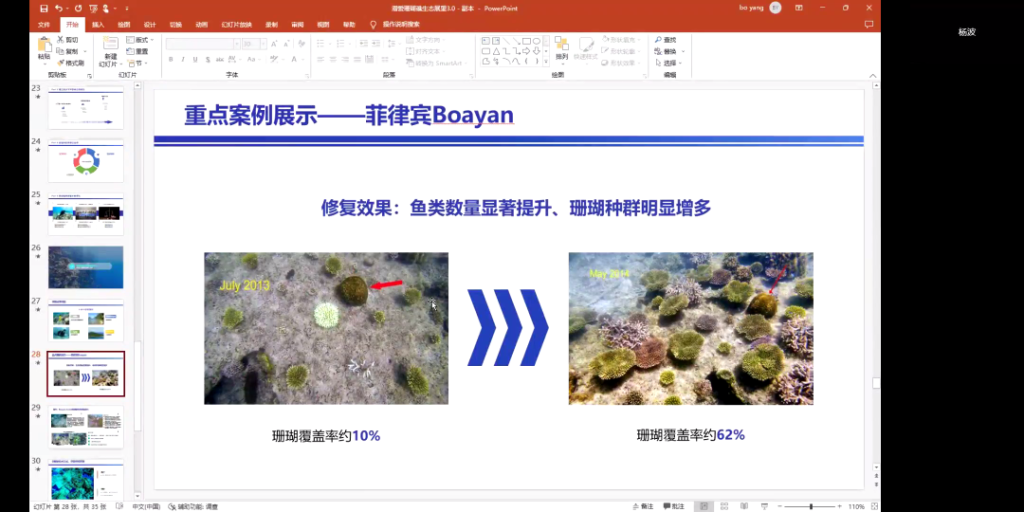Increase font size
1024x512 pixels.
click(274, 44)
